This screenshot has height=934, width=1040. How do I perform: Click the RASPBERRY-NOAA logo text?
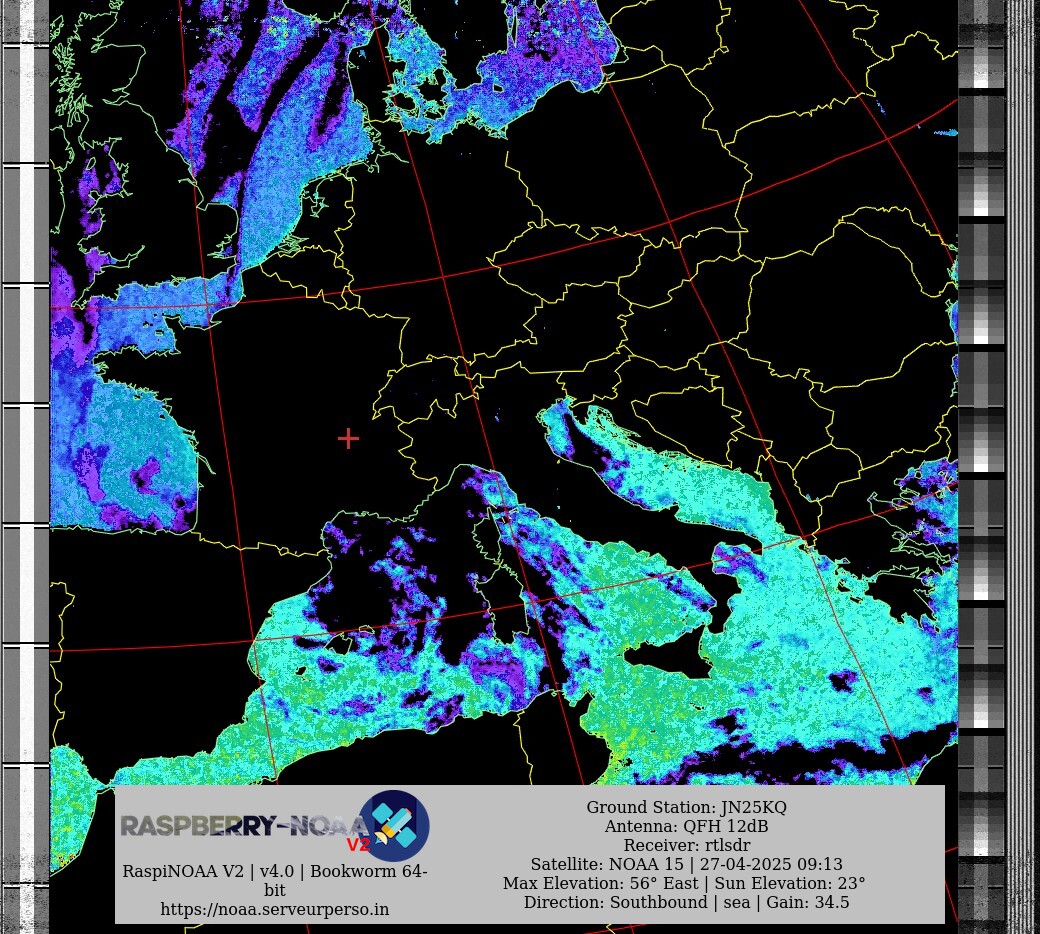pyautogui.click(x=244, y=827)
